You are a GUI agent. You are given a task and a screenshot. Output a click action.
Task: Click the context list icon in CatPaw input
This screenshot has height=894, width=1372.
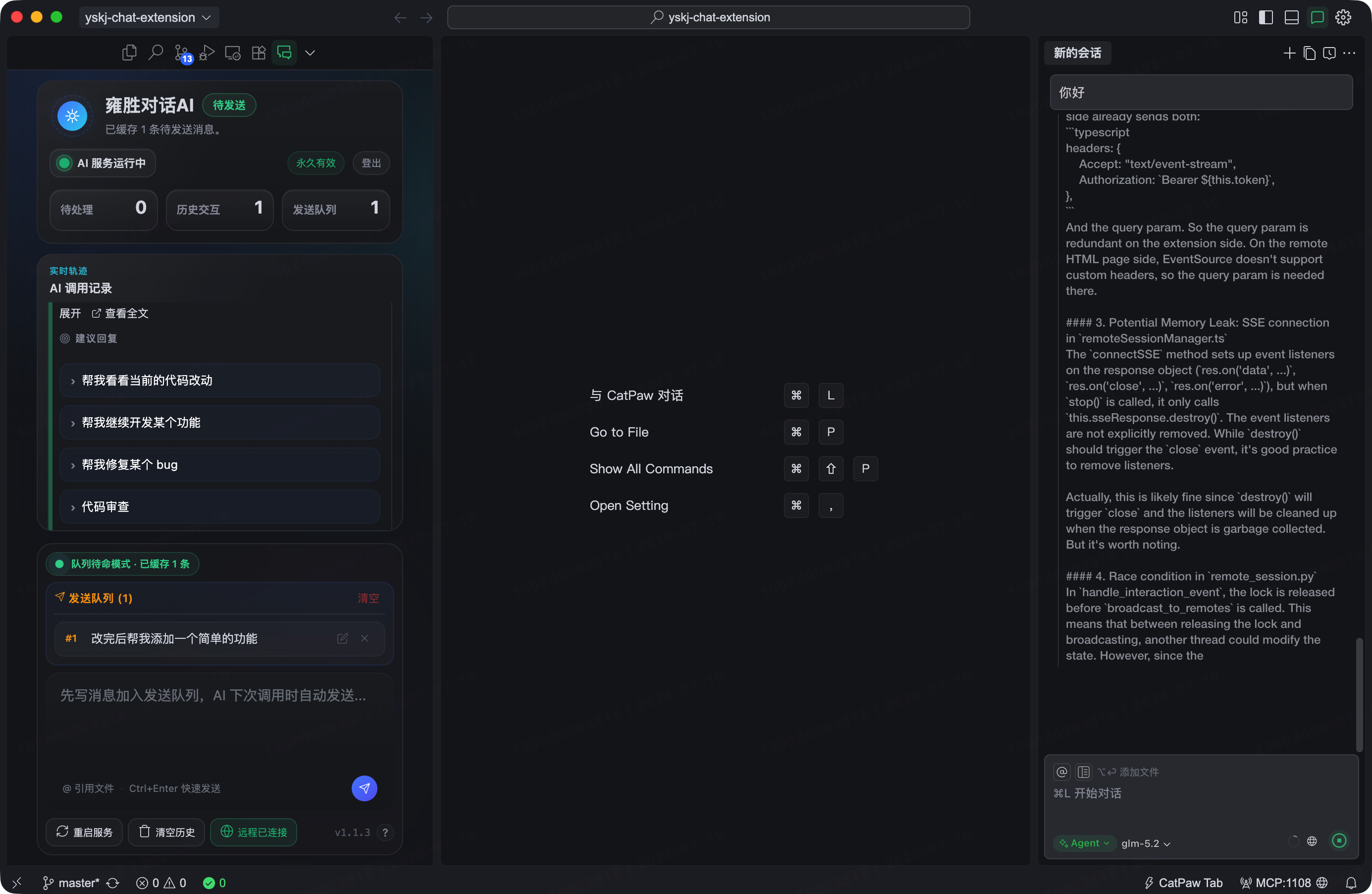click(x=1084, y=772)
